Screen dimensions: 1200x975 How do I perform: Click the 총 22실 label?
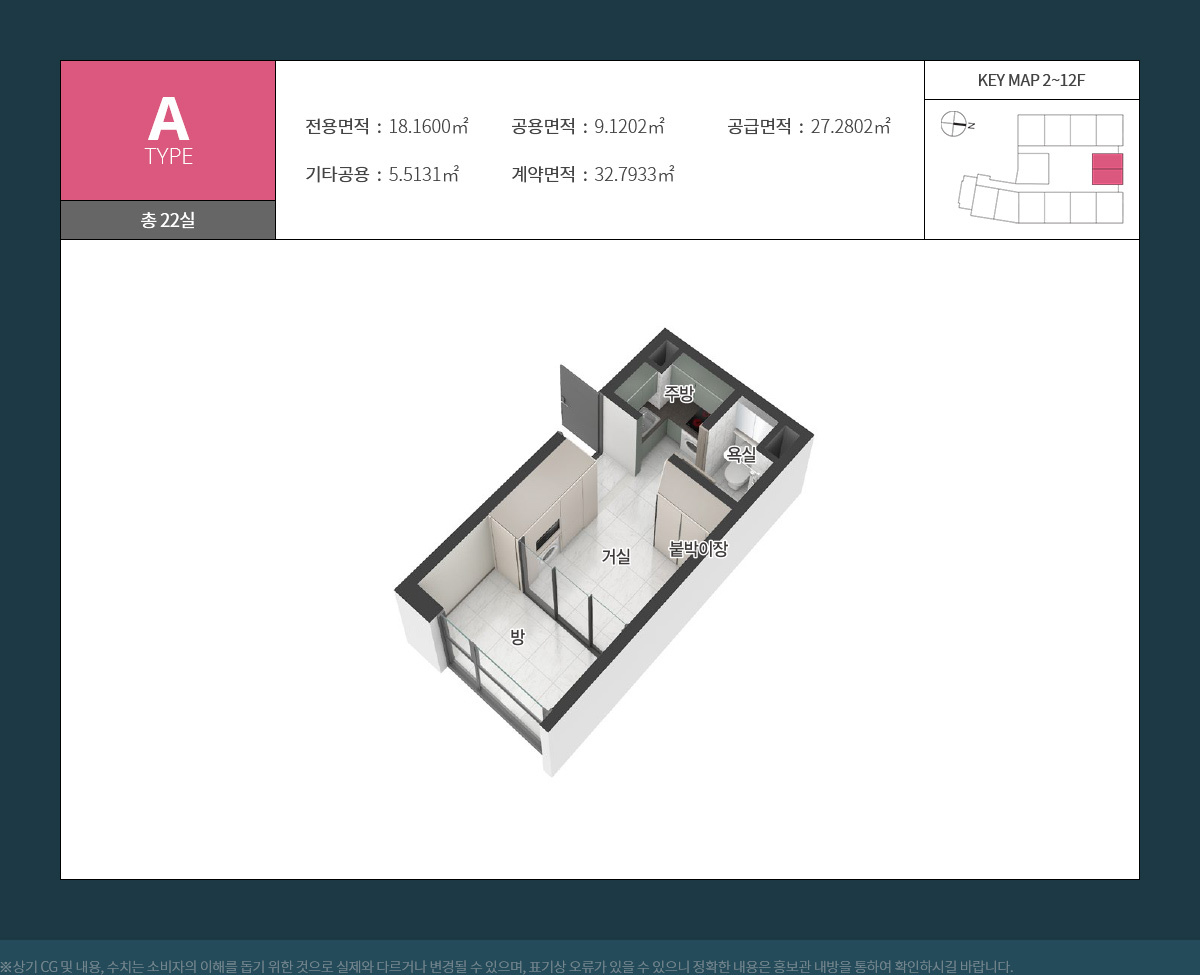(168, 220)
